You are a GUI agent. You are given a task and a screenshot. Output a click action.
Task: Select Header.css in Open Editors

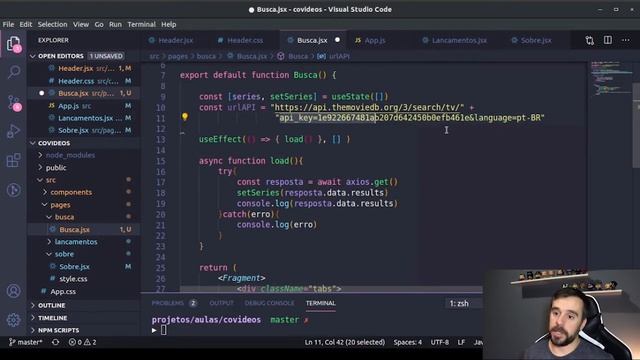84,81
